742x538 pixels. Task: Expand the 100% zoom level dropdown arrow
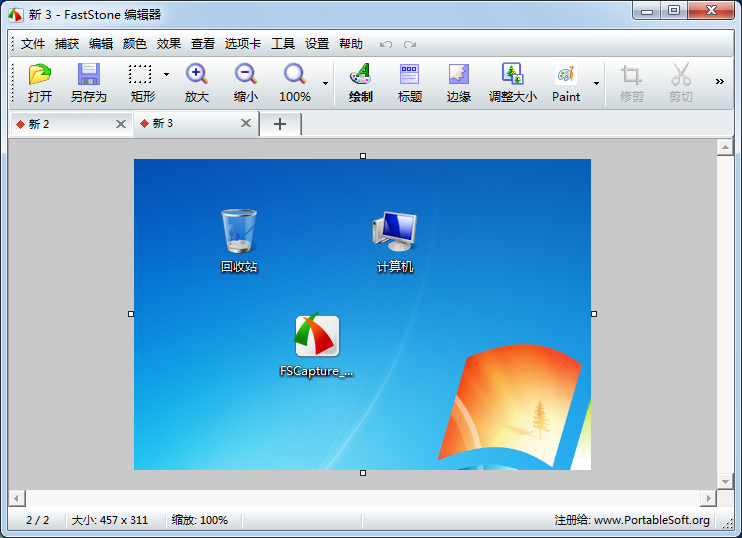[x=325, y=84]
